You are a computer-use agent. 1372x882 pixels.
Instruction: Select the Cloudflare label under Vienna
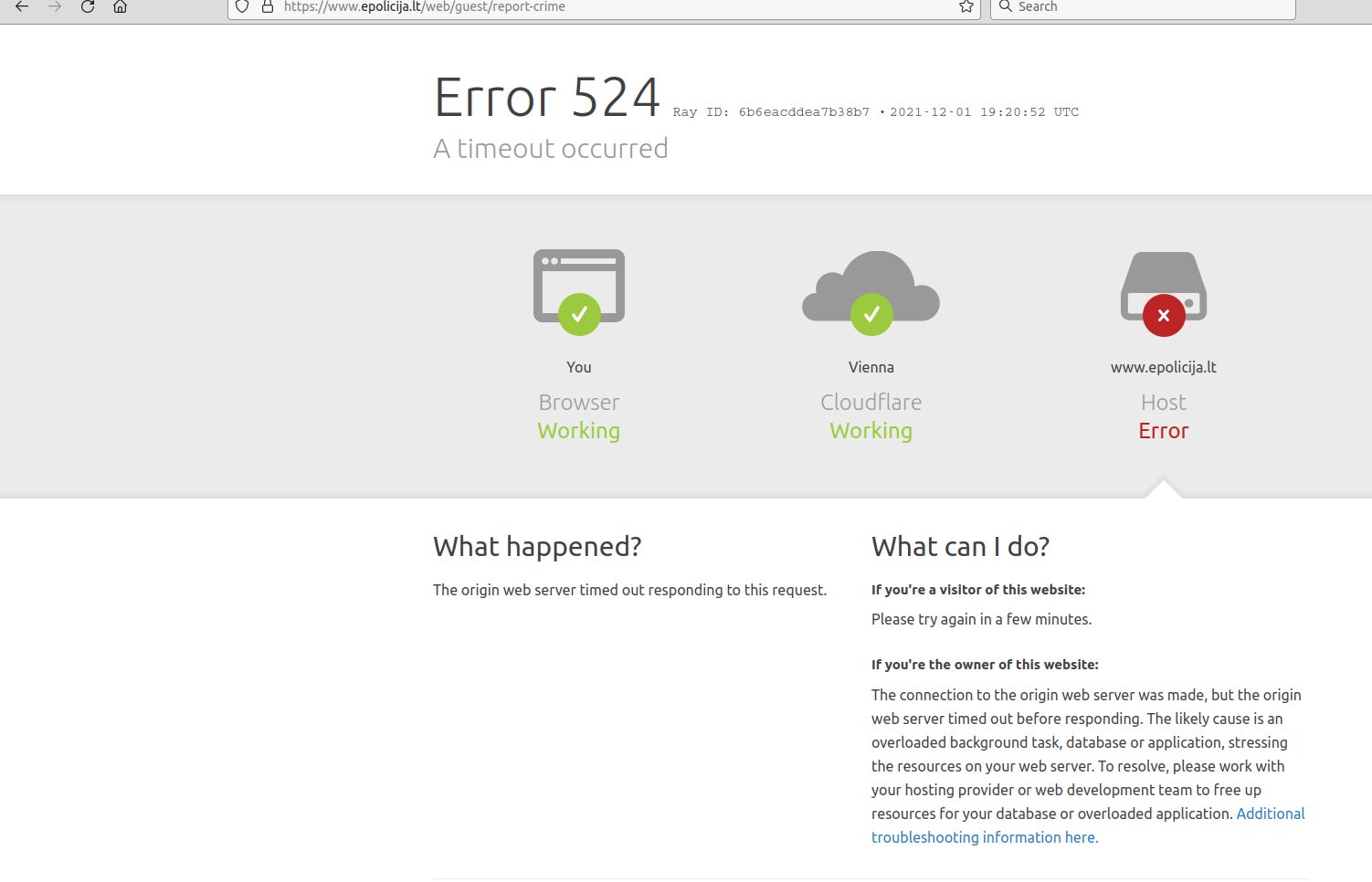tap(871, 403)
